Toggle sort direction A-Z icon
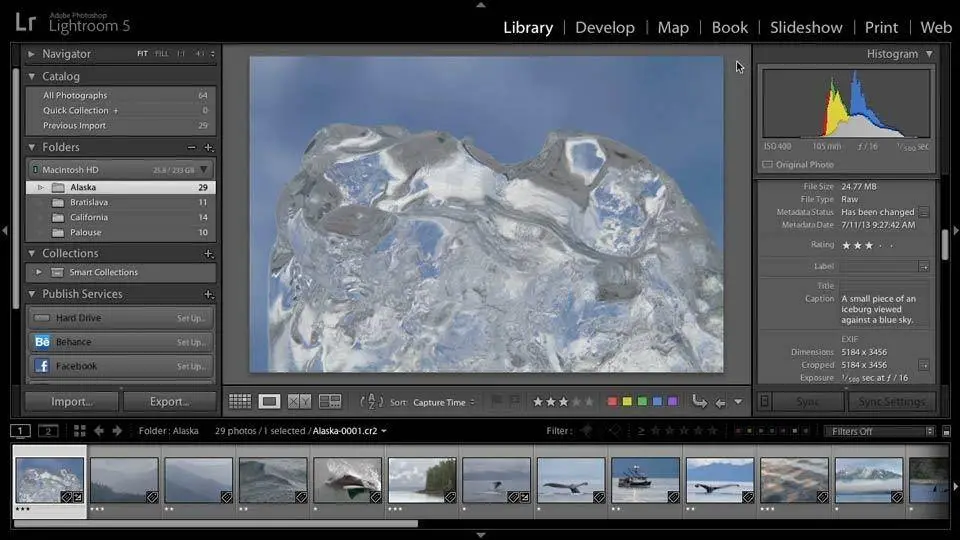960x540 pixels. tap(372, 402)
